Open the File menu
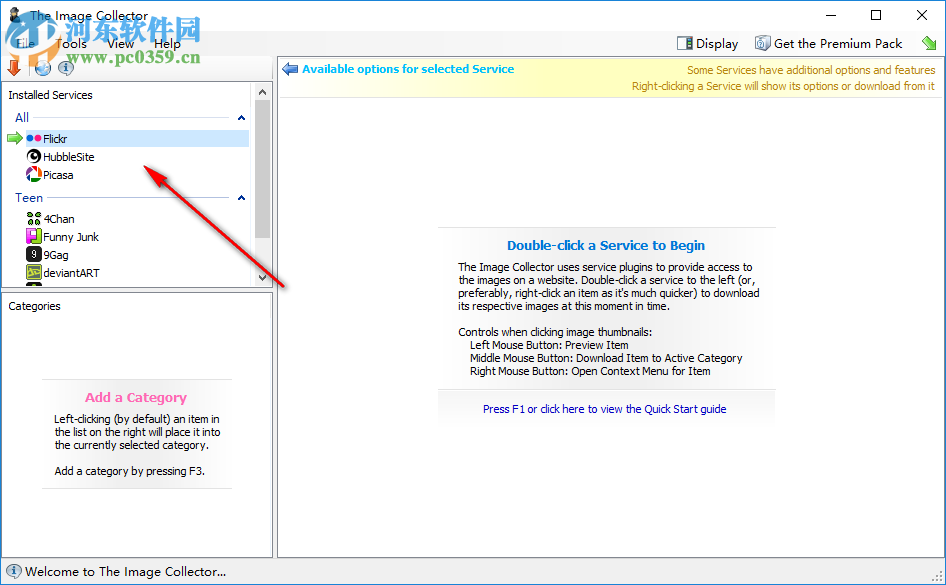Viewport: 946px width, 585px height. tap(25, 43)
